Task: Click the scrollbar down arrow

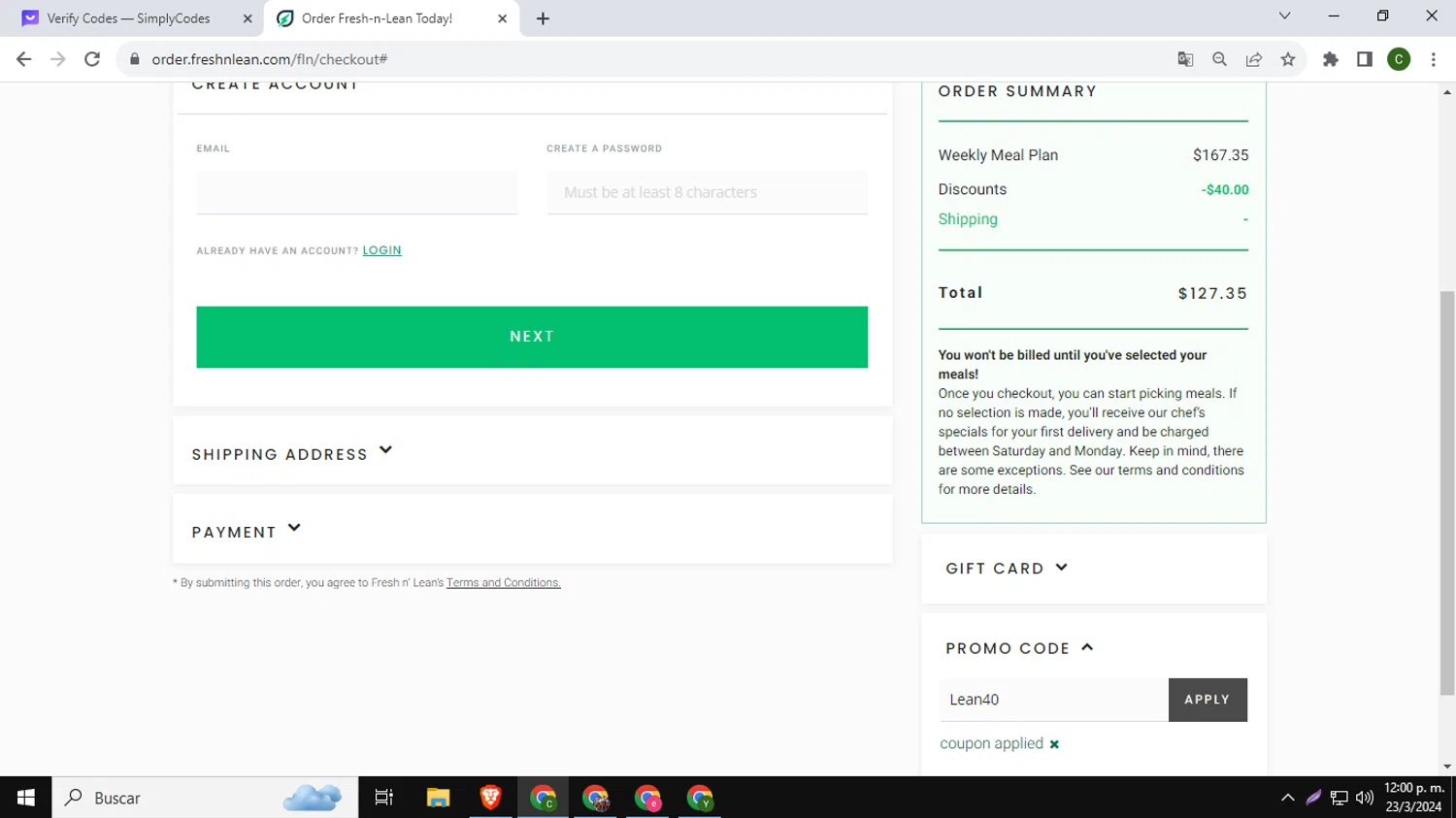Action: [x=1447, y=767]
